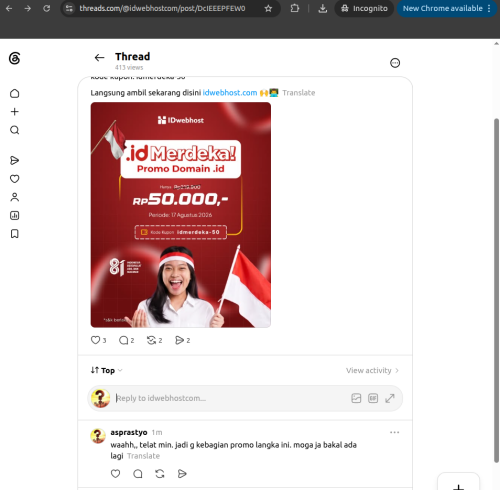Bookmark the page with the star icon
This screenshot has height=490, width=500.
(x=268, y=8)
